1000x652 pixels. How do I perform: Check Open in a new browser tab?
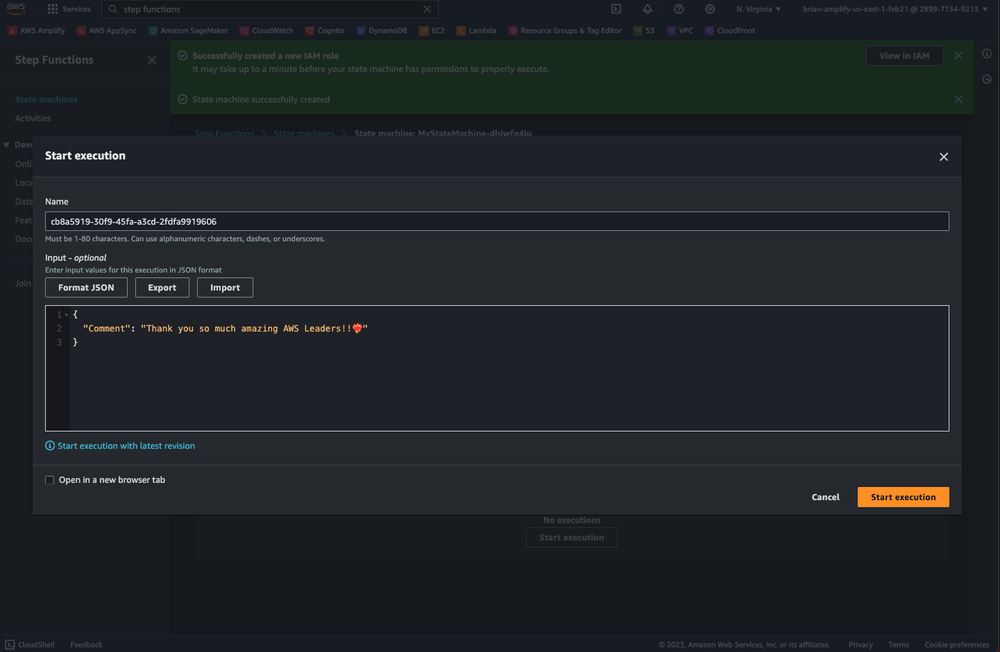pos(49,480)
